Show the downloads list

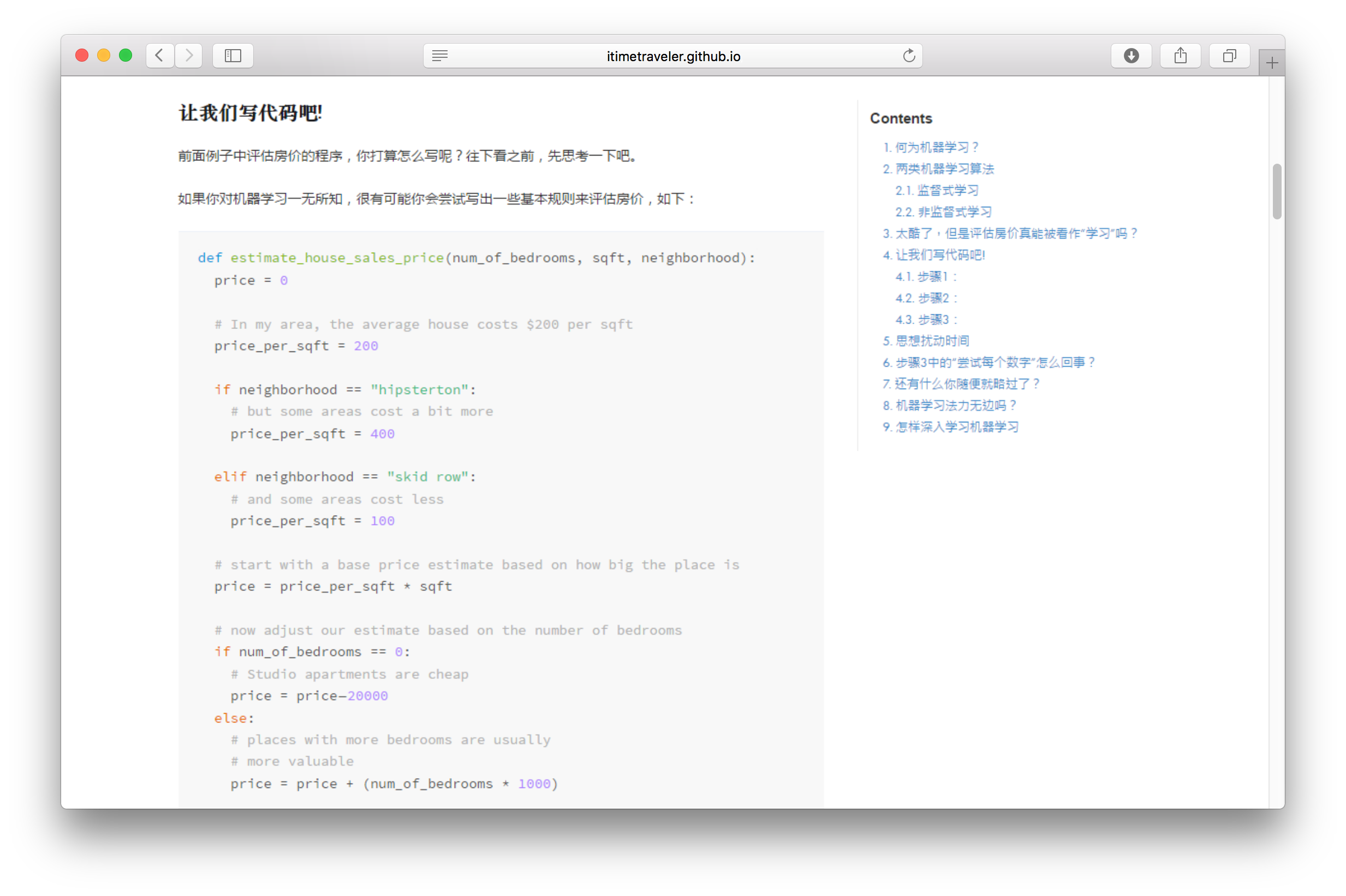click(x=1130, y=56)
